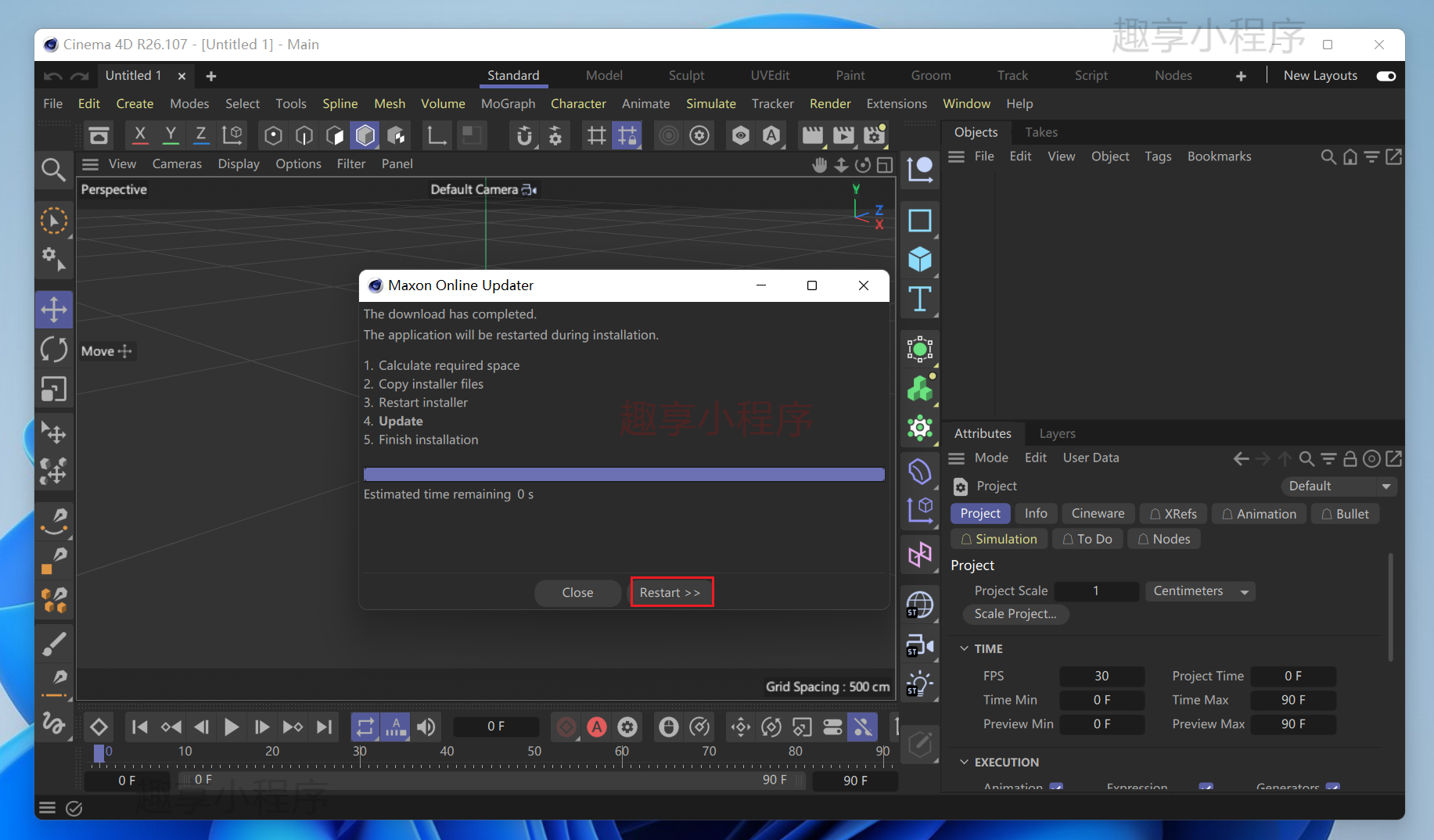1434x840 pixels.
Task: Select the Rotate tool in left toolbar
Action: (53, 349)
